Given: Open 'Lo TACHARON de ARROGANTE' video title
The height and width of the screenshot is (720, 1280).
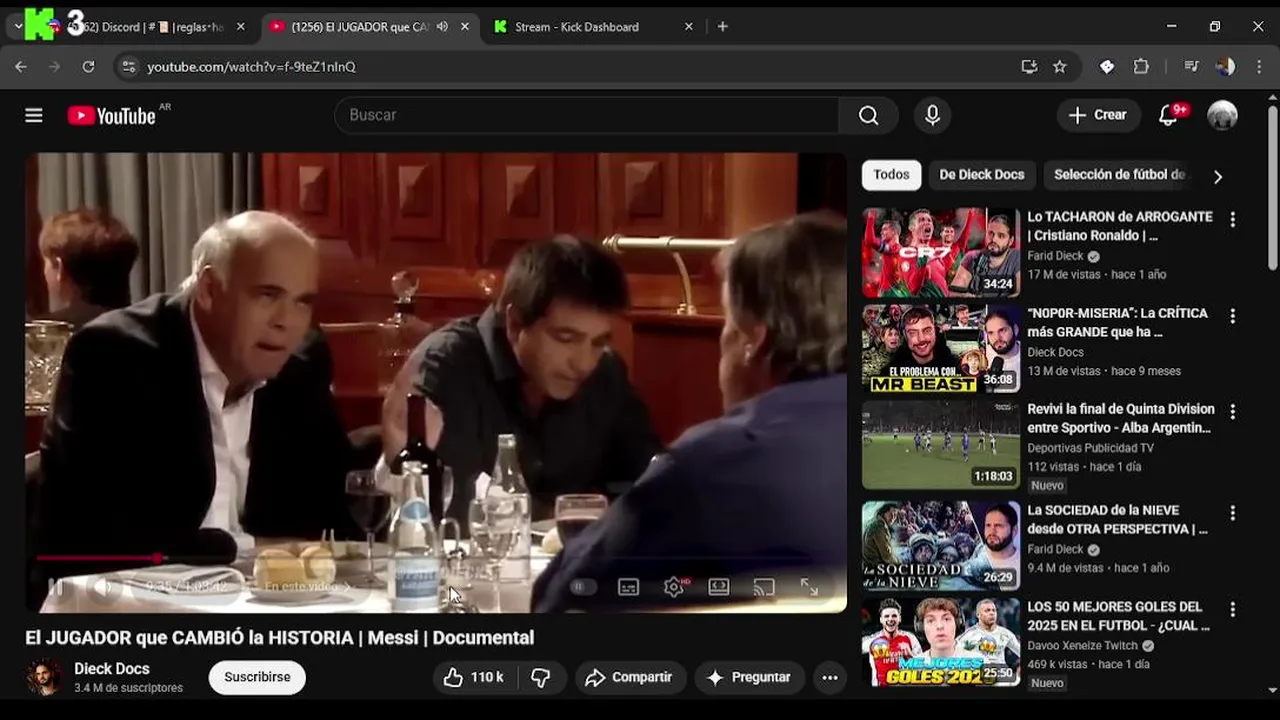Looking at the screenshot, I should point(1120,226).
